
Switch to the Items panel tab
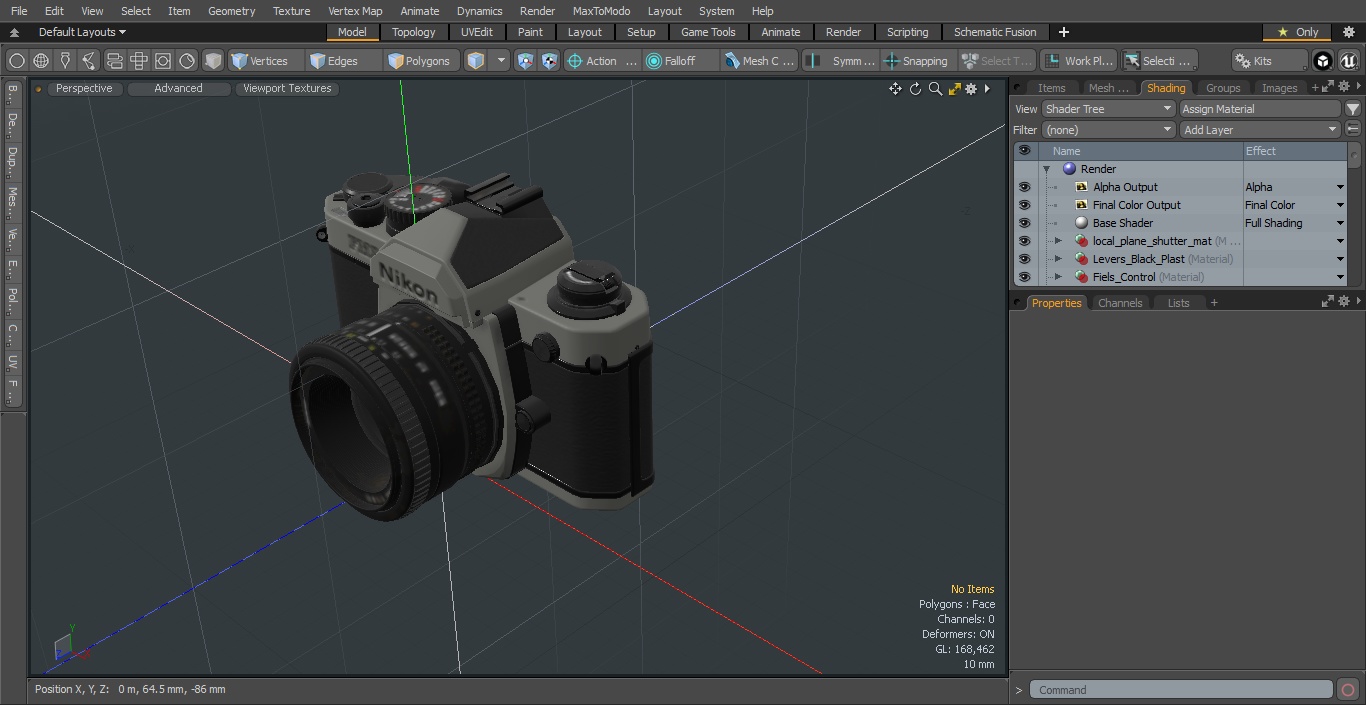(x=1051, y=88)
